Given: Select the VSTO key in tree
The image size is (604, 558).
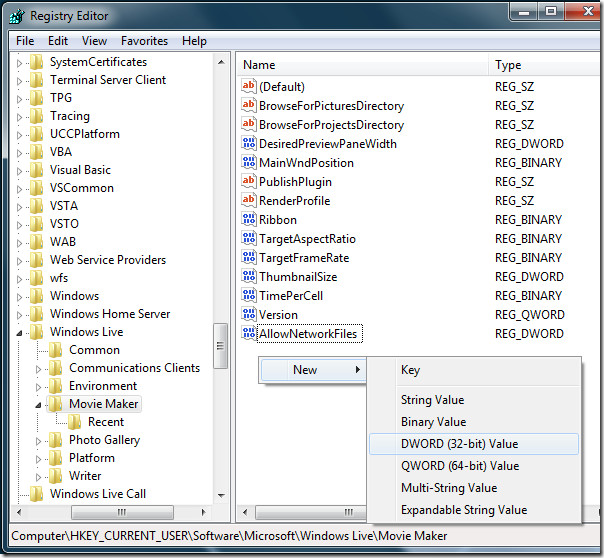Looking at the screenshot, I should [64, 224].
